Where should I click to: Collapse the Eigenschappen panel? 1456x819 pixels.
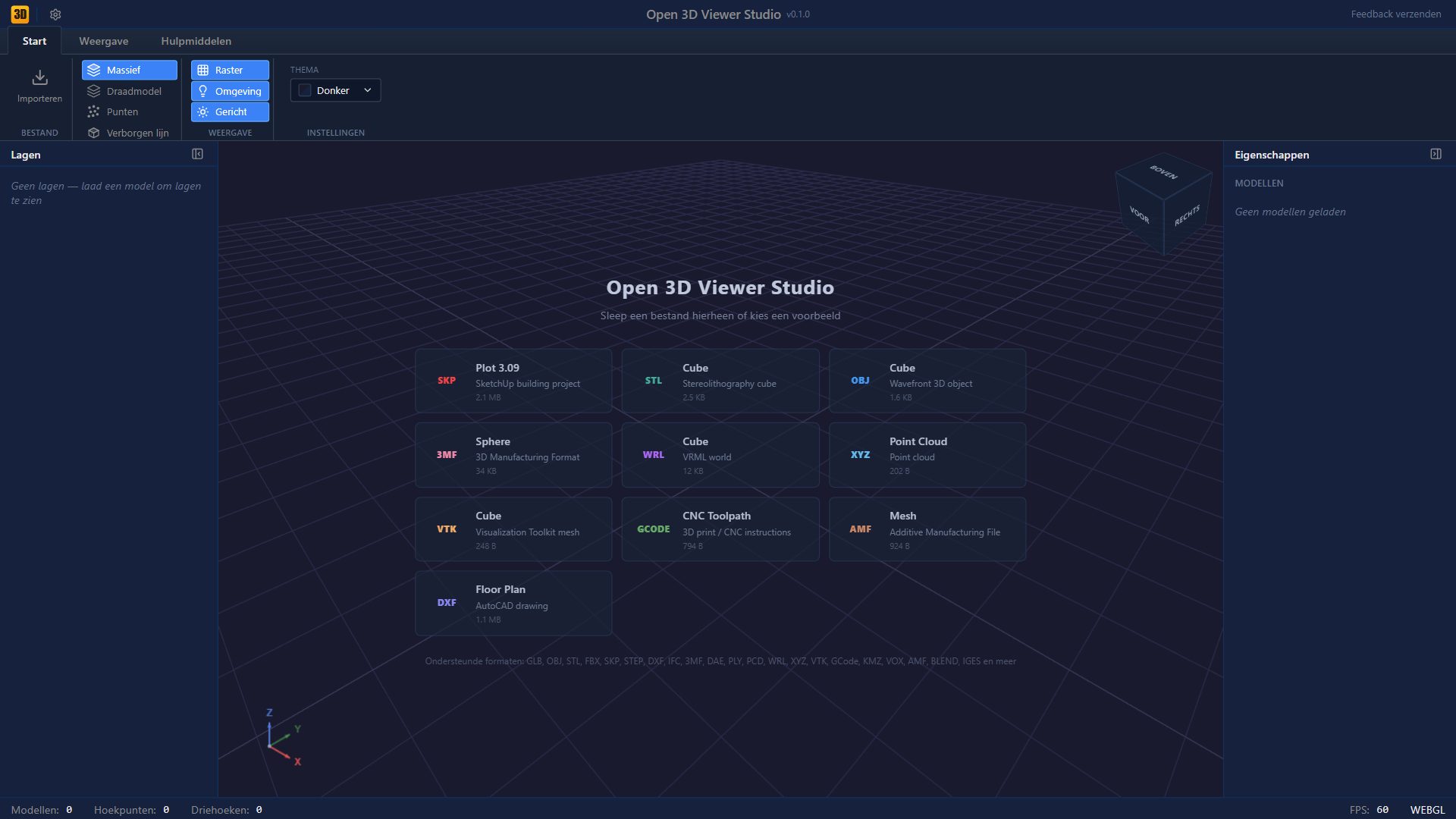click(1436, 154)
